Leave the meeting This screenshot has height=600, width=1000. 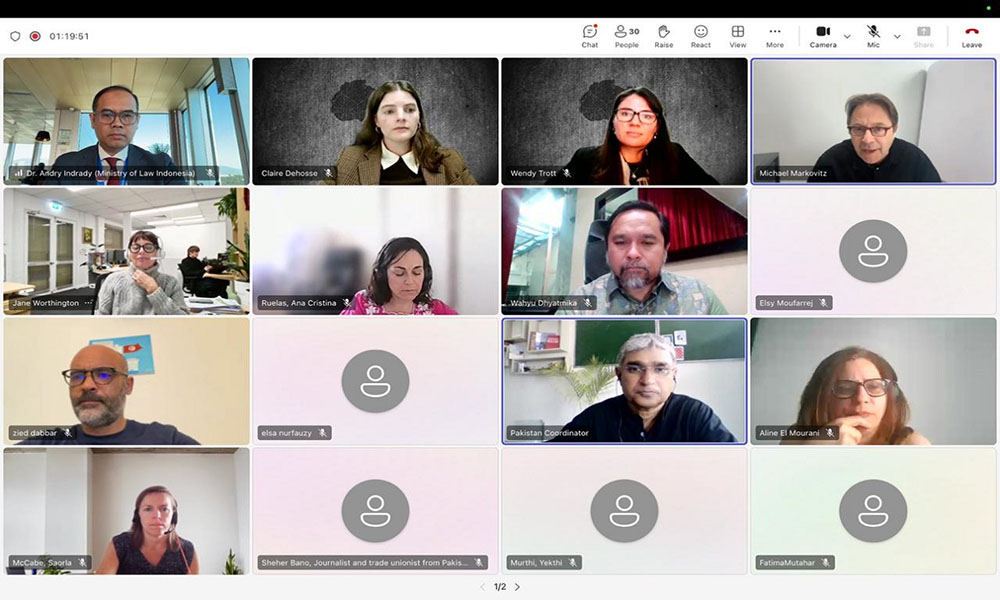pyautogui.click(x=971, y=36)
